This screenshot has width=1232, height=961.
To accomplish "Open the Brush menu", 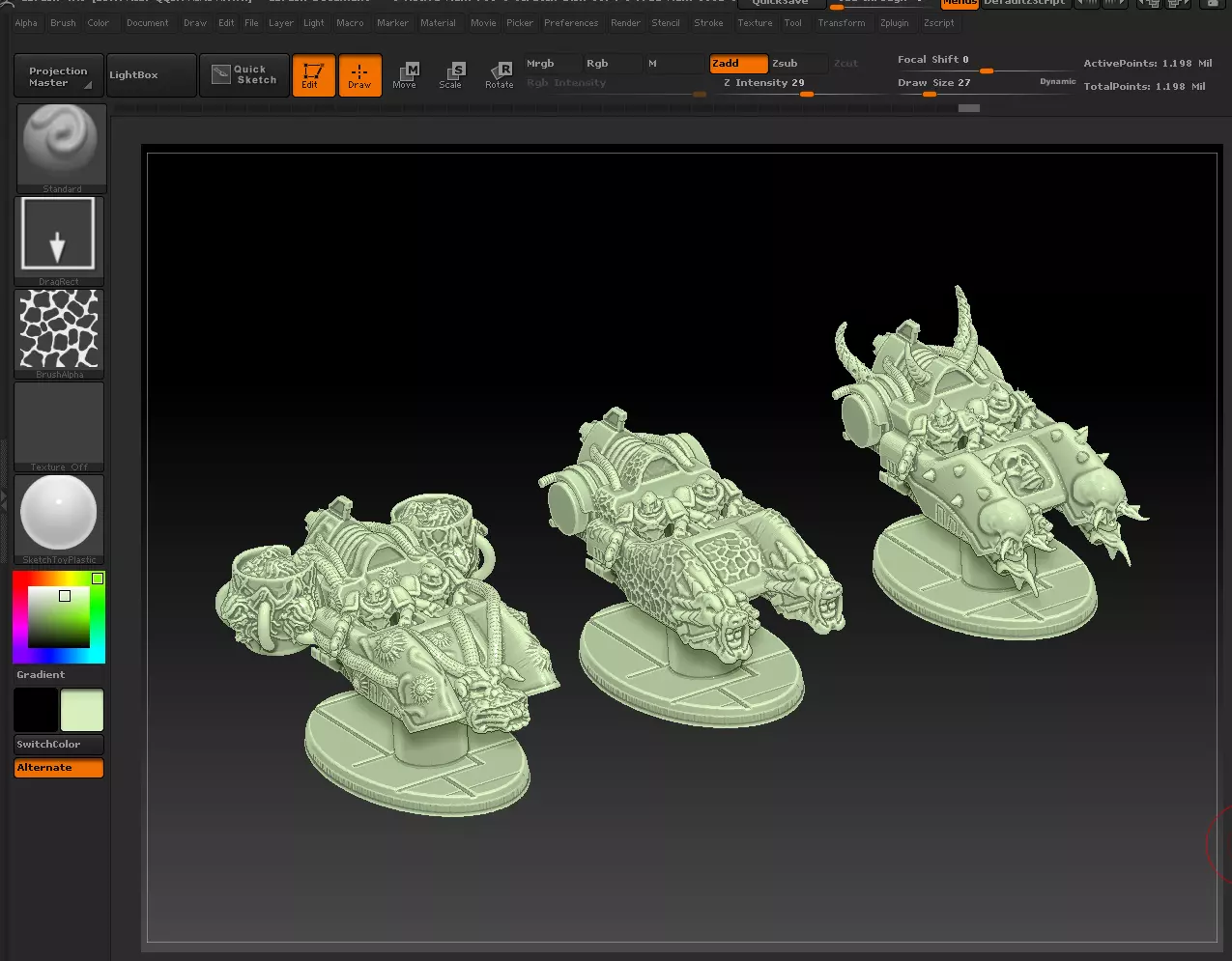I will [x=63, y=23].
